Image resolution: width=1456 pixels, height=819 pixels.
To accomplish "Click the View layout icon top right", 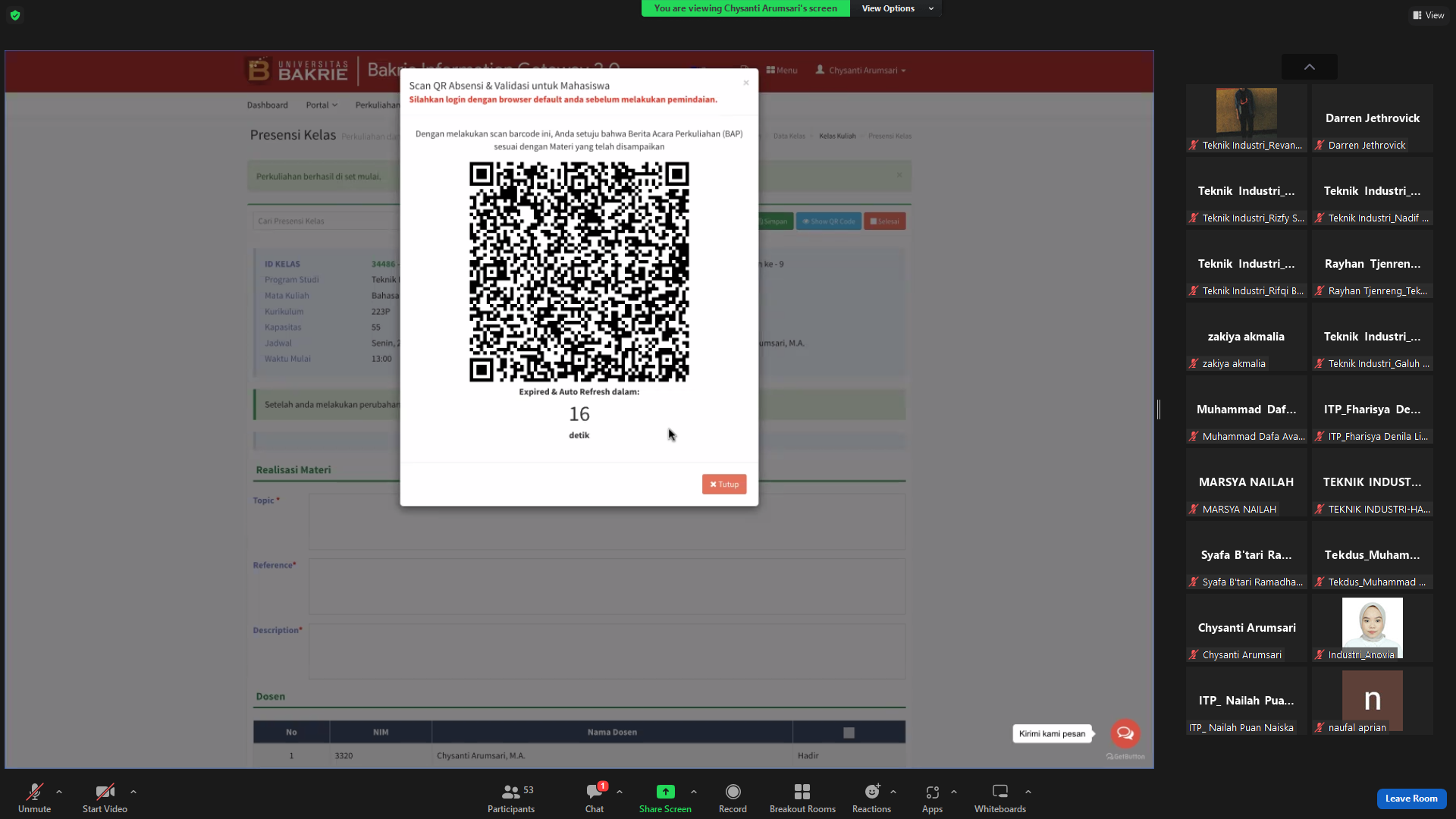I will 1417,15.
